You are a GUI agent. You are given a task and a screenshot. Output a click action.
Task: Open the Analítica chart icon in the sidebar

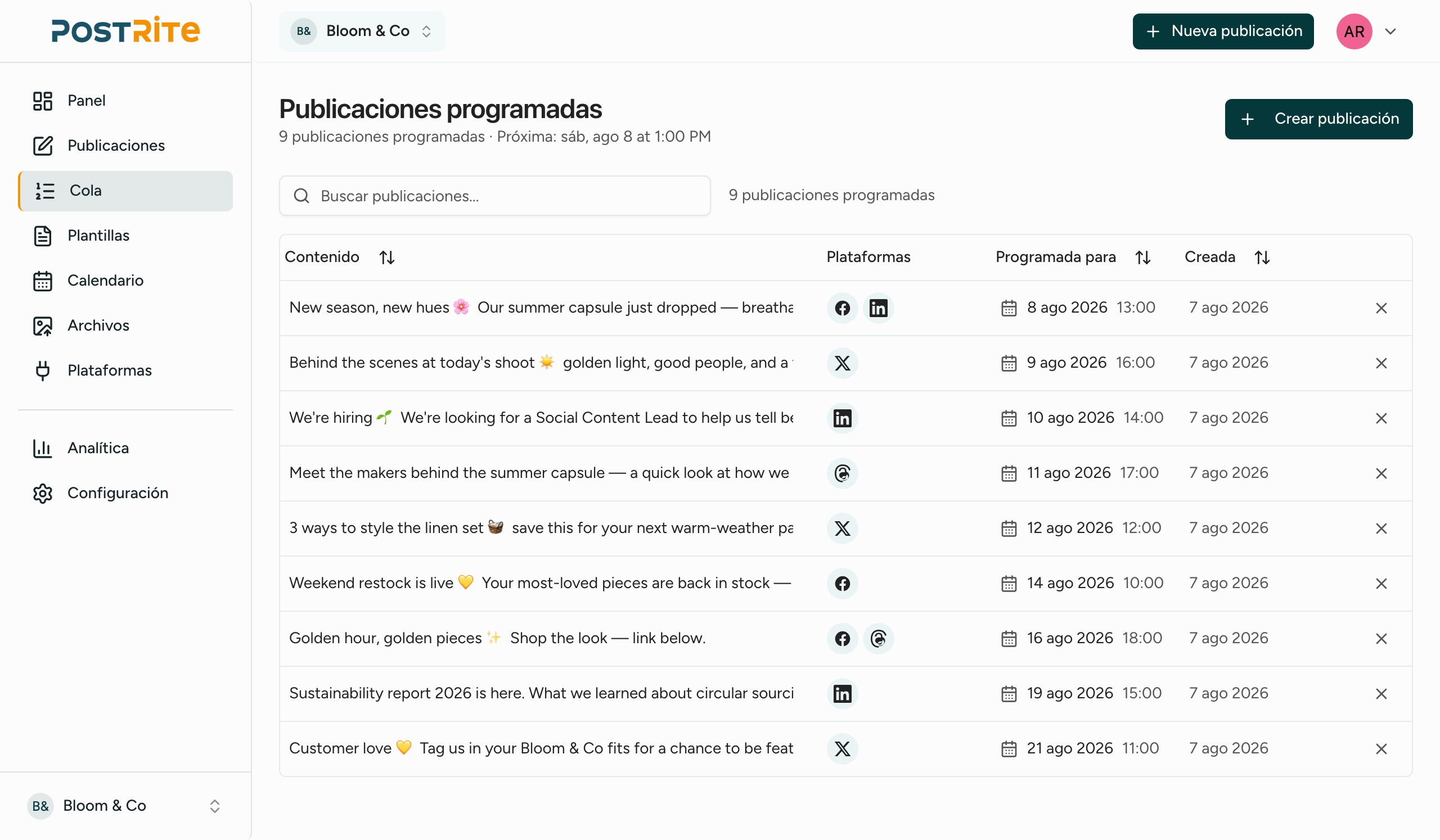point(42,448)
